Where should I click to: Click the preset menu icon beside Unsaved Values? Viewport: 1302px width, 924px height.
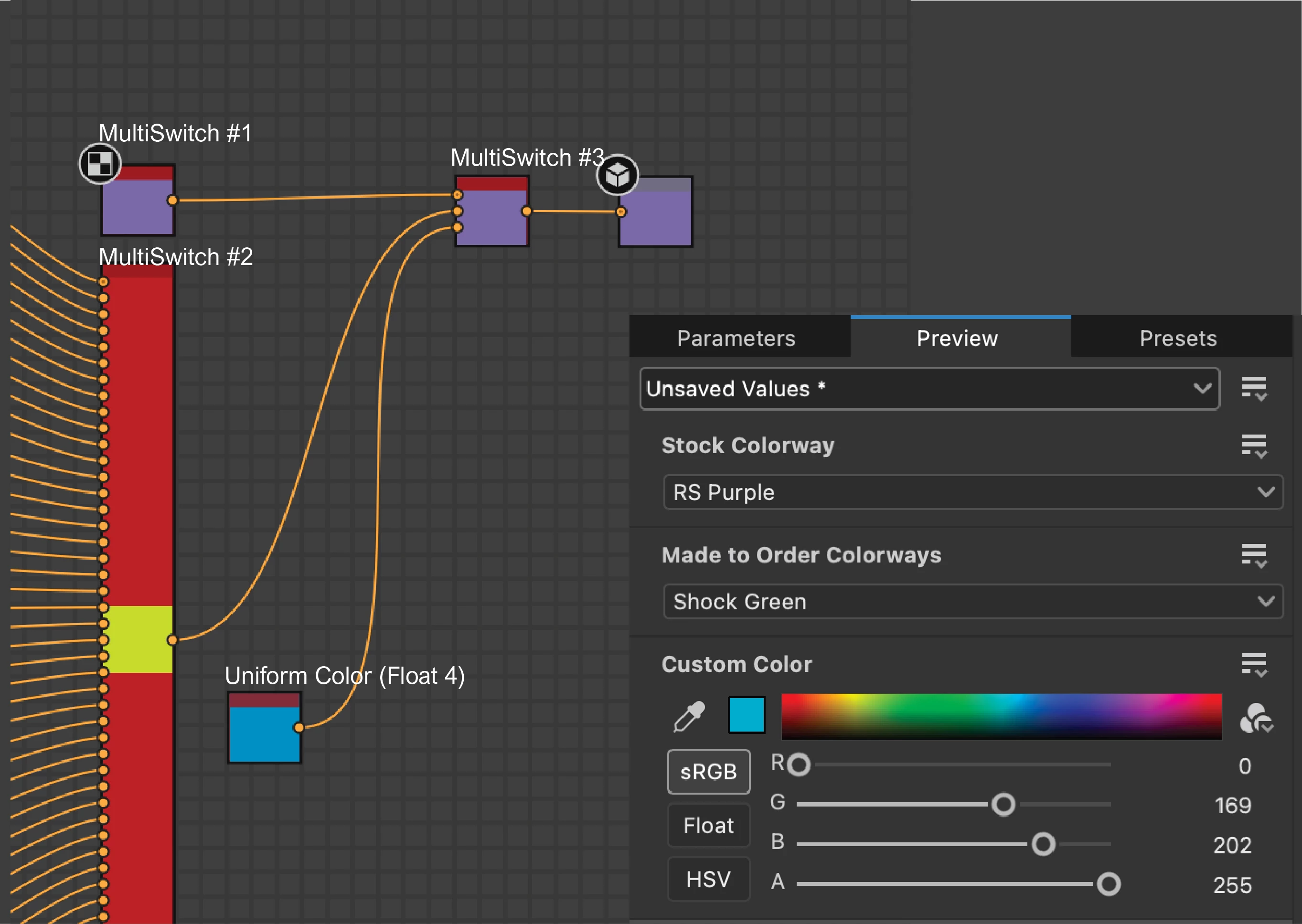coord(1254,388)
